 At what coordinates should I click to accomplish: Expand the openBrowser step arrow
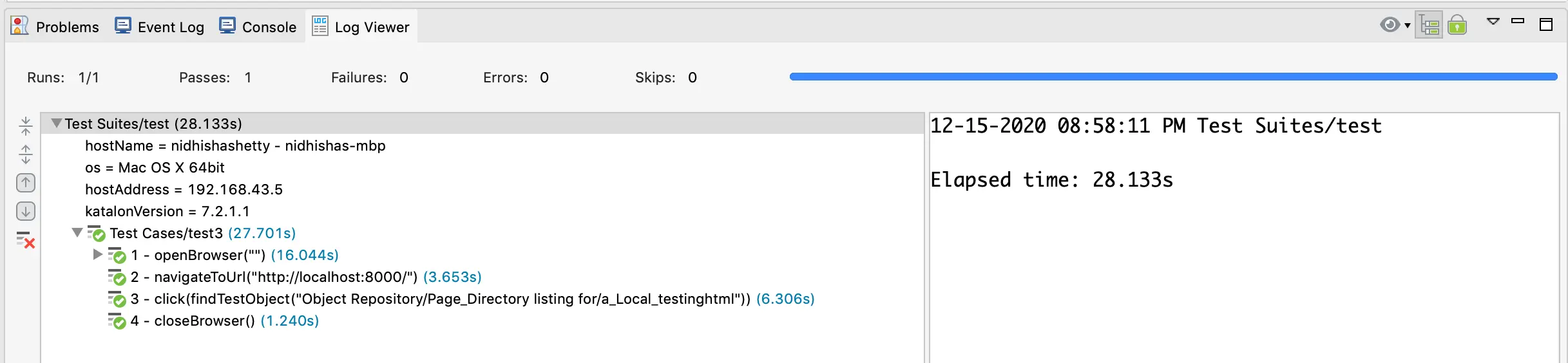97,254
